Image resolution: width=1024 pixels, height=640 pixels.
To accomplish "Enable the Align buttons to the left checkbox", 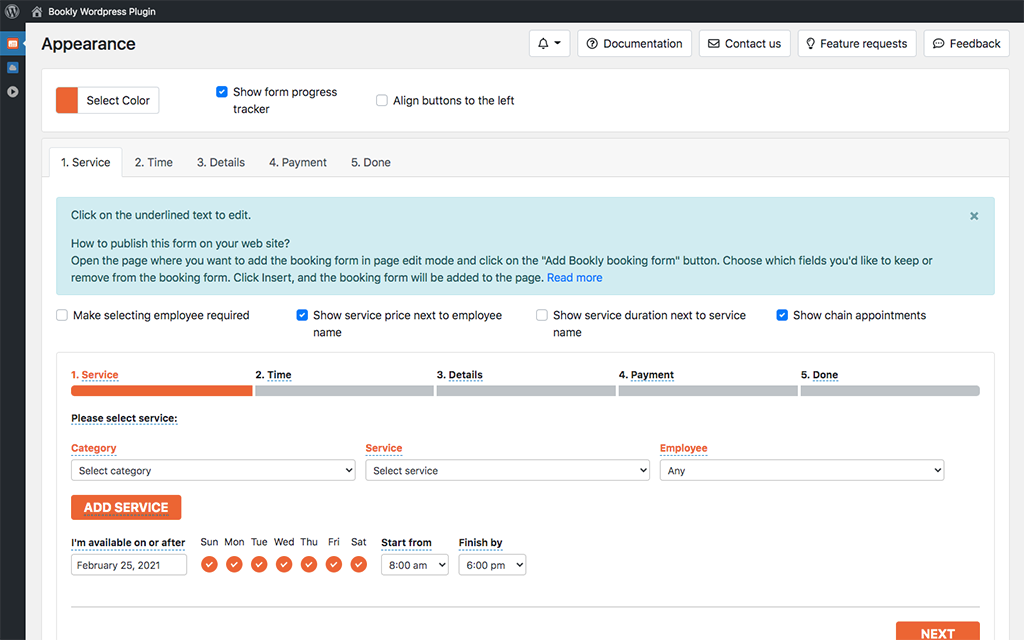I will (381, 100).
